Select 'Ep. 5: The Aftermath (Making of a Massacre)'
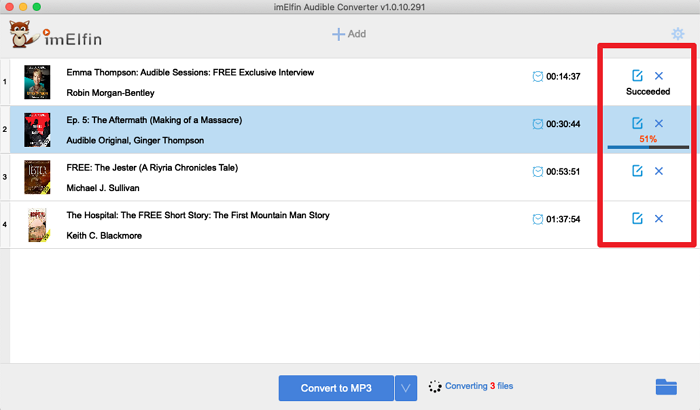 click(x=154, y=120)
